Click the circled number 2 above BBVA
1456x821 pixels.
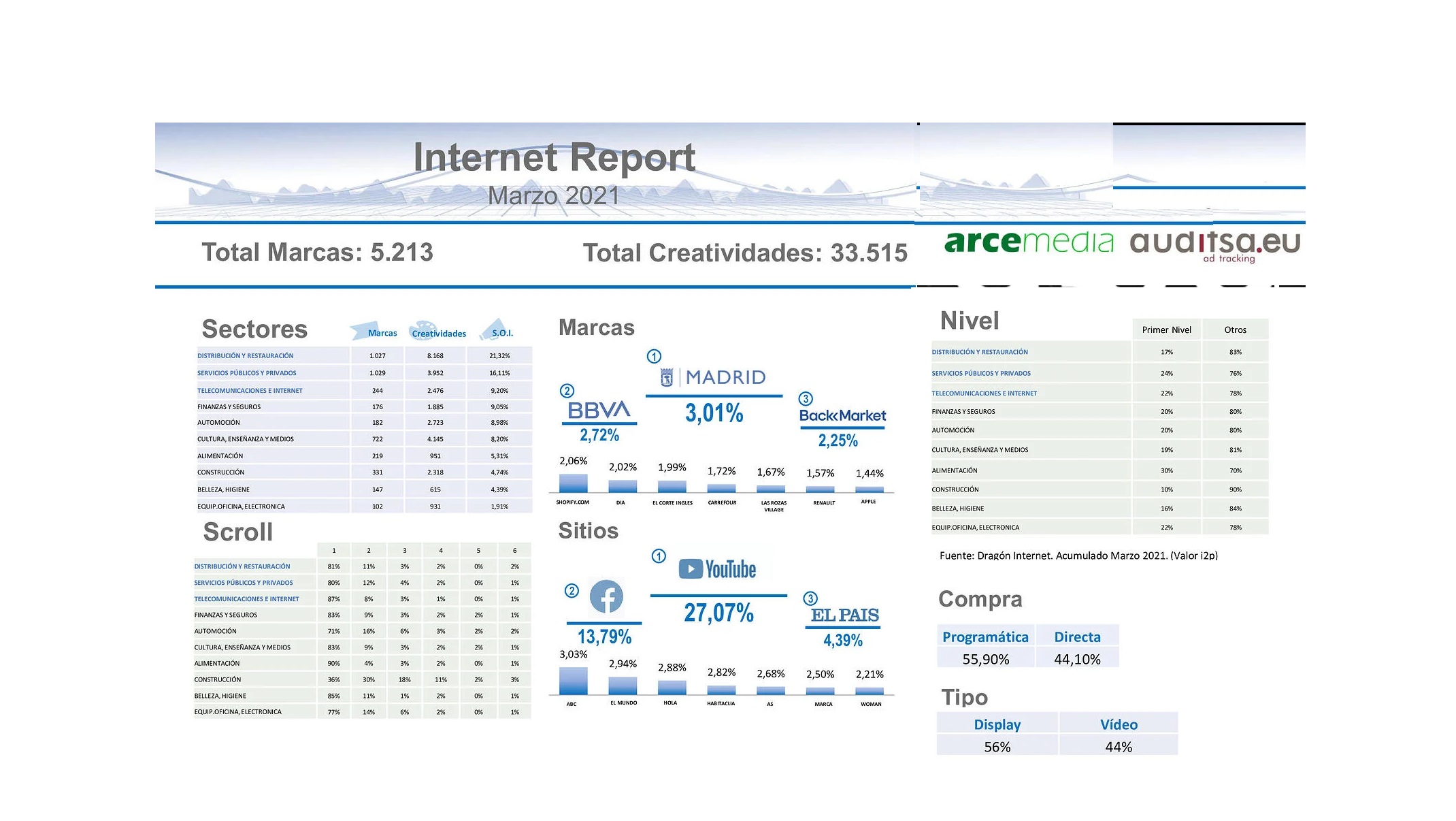(567, 391)
